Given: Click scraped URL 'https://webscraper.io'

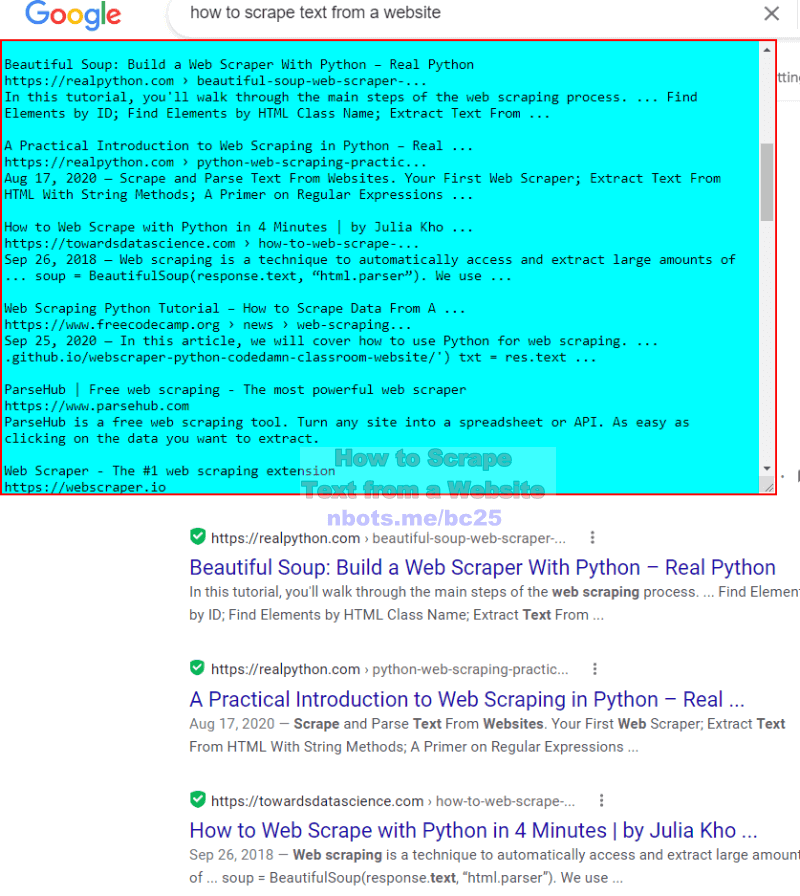Looking at the screenshot, I should [85, 487].
